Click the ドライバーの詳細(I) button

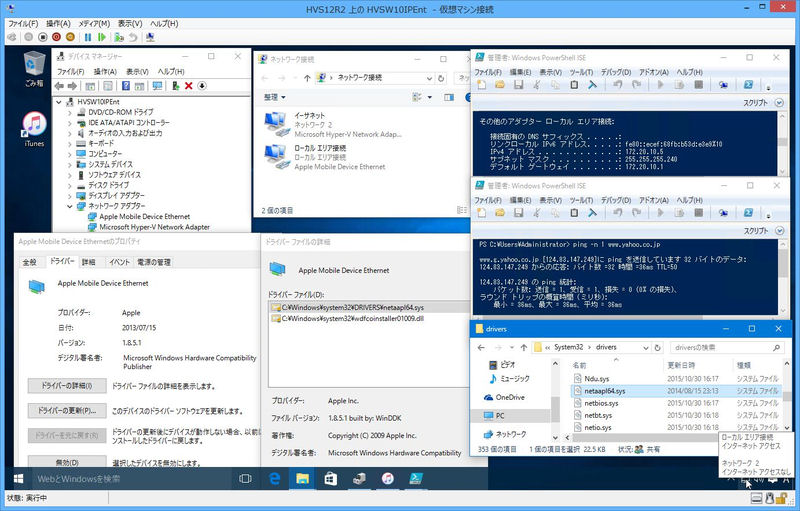click(67, 386)
